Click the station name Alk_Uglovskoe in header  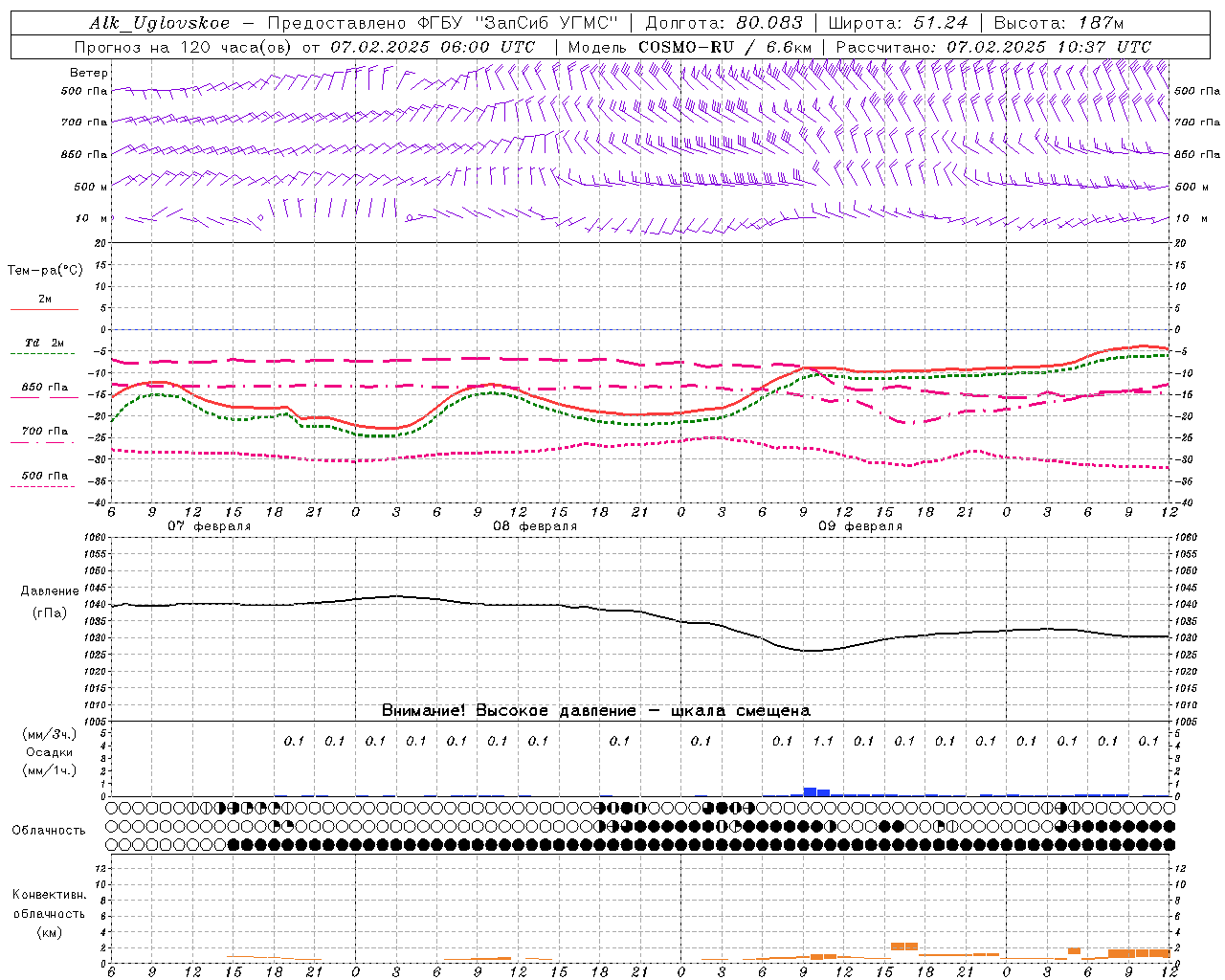point(160,23)
